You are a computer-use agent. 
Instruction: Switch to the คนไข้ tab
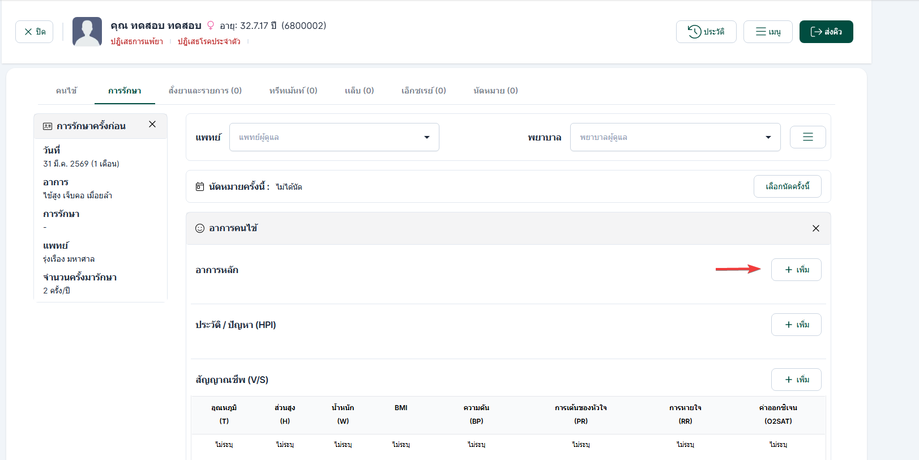click(x=66, y=91)
